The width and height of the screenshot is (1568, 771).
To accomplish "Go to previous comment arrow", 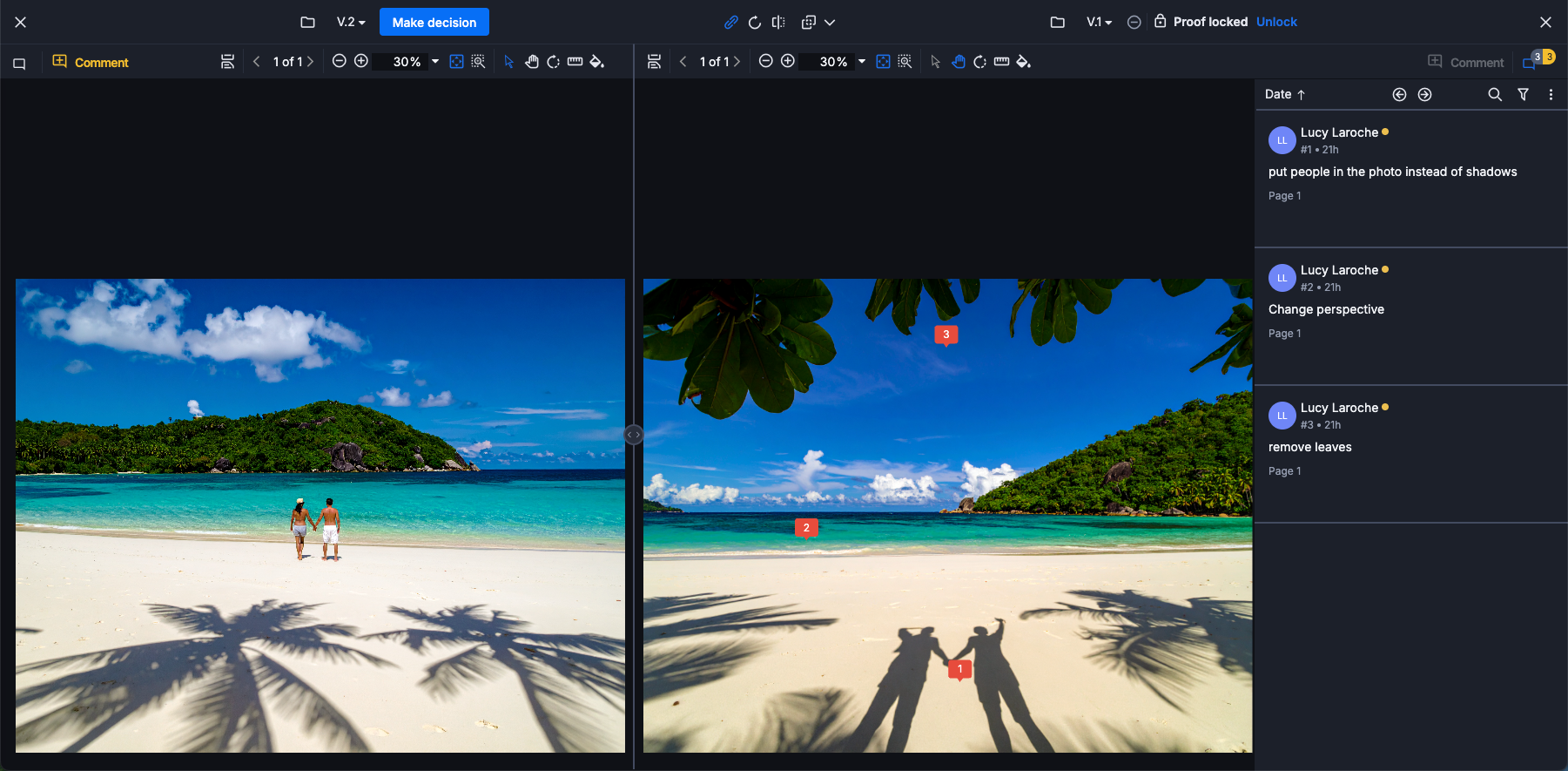I will 1399,94.
